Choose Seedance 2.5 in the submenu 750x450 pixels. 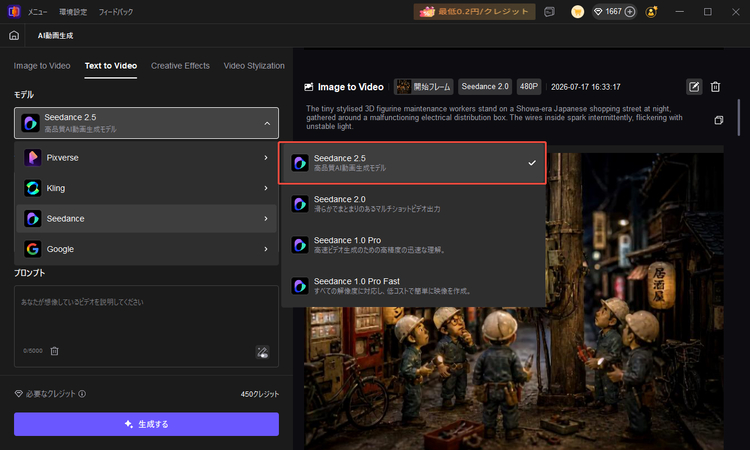click(x=412, y=163)
